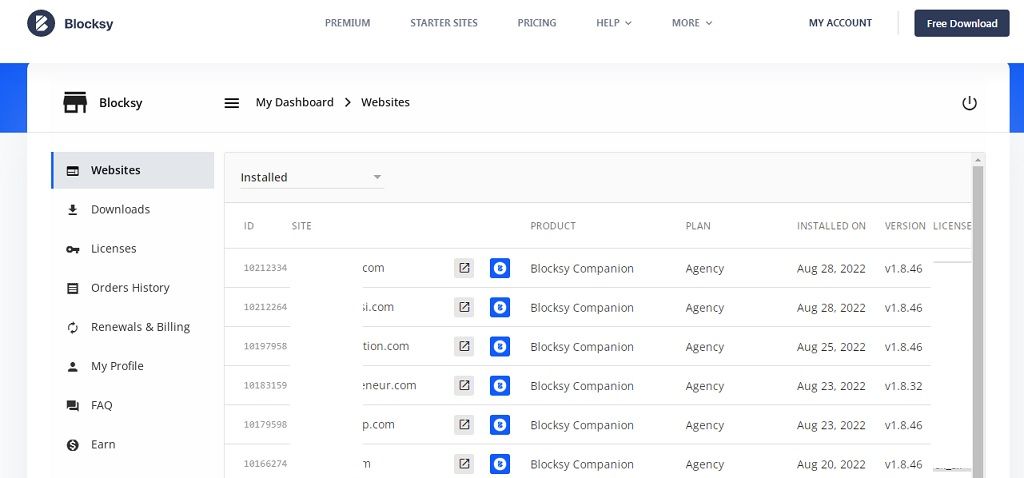Click My Dashboard breadcrumb
Image resolution: width=1024 pixels, height=478 pixels.
[295, 103]
